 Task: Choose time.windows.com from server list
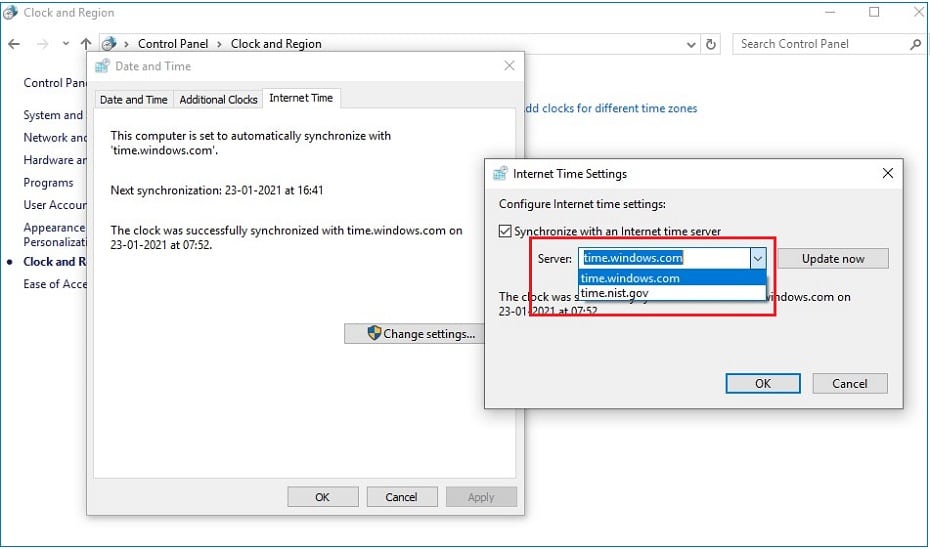coord(672,278)
